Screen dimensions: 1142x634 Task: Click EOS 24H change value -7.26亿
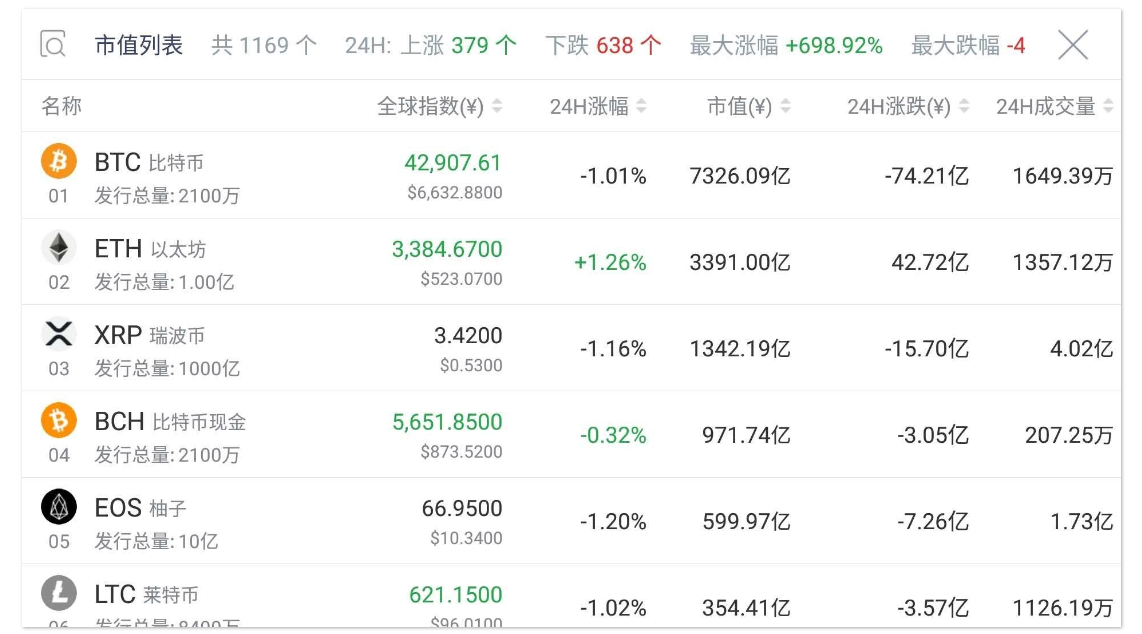pyautogui.click(x=933, y=521)
